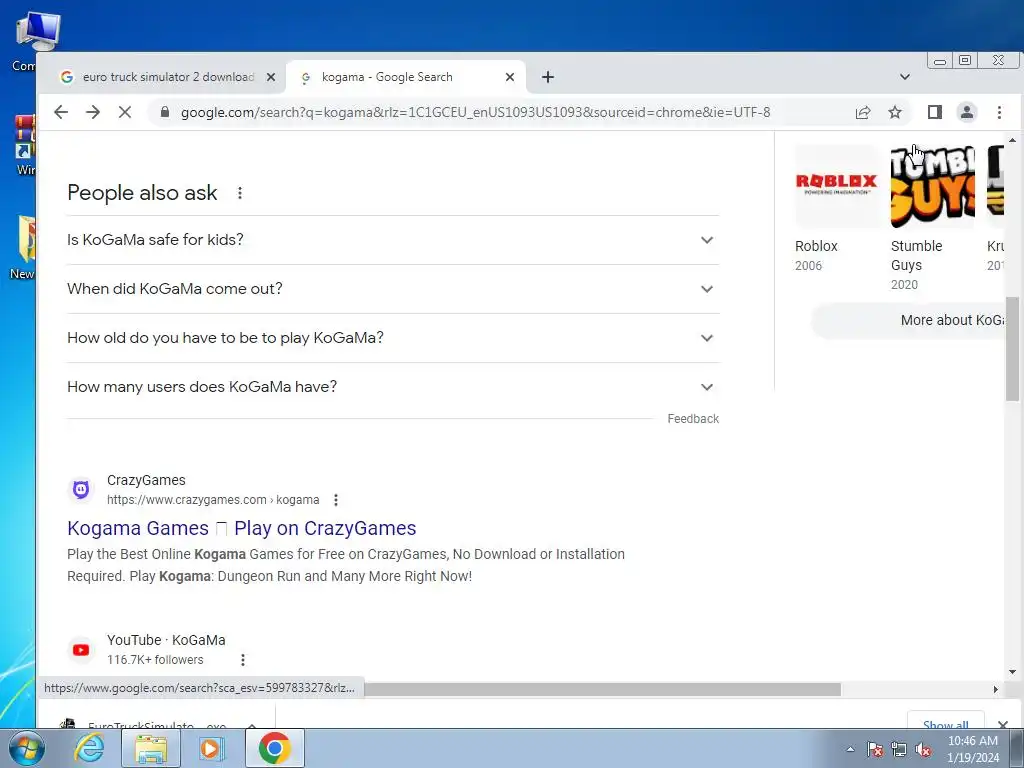Click the vertical scrollbar thumb

click(x=1012, y=350)
